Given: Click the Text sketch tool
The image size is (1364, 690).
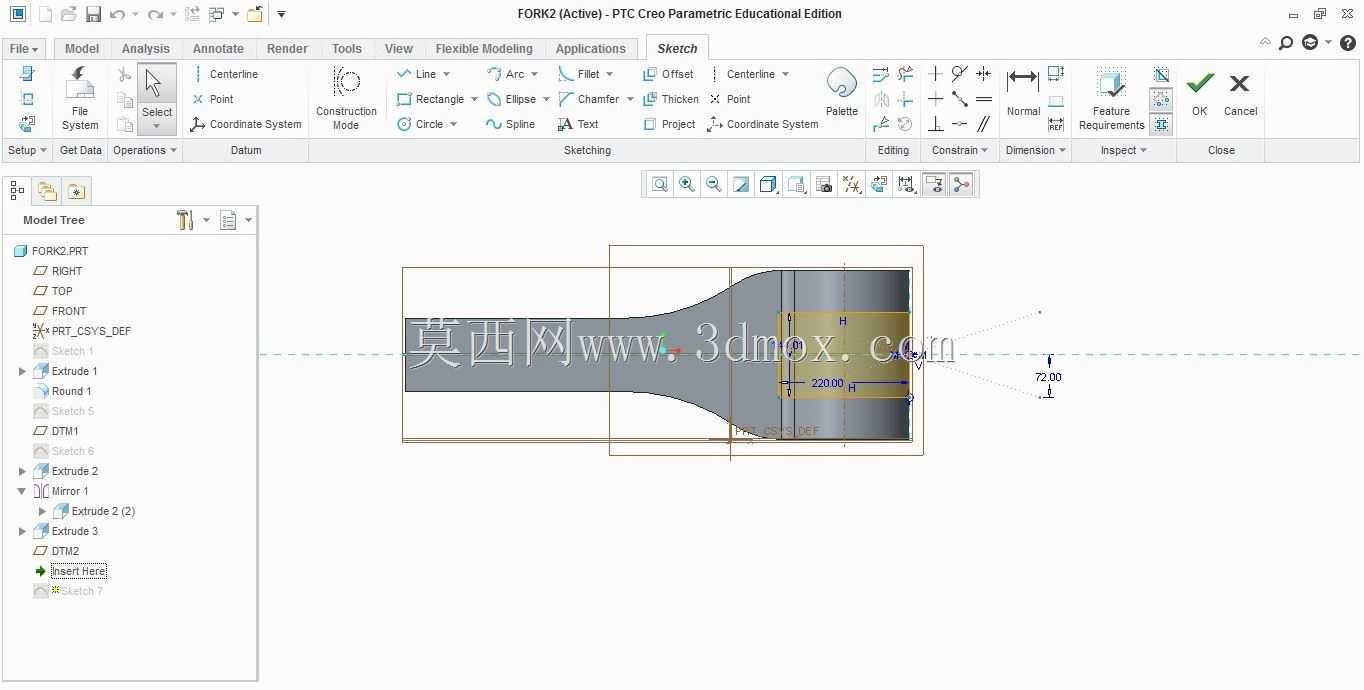Looking at the screenshot, I should click(x=578, y=124).
